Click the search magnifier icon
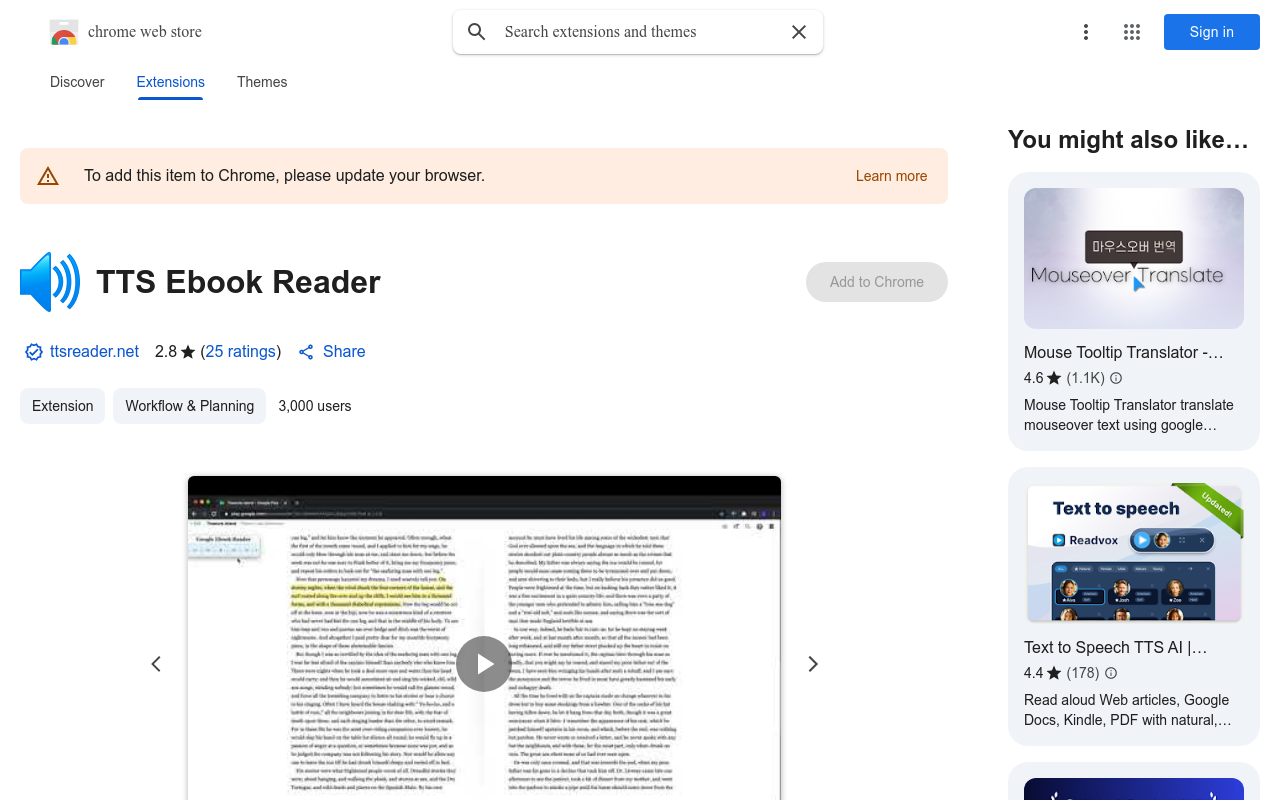 pos(477,32)
